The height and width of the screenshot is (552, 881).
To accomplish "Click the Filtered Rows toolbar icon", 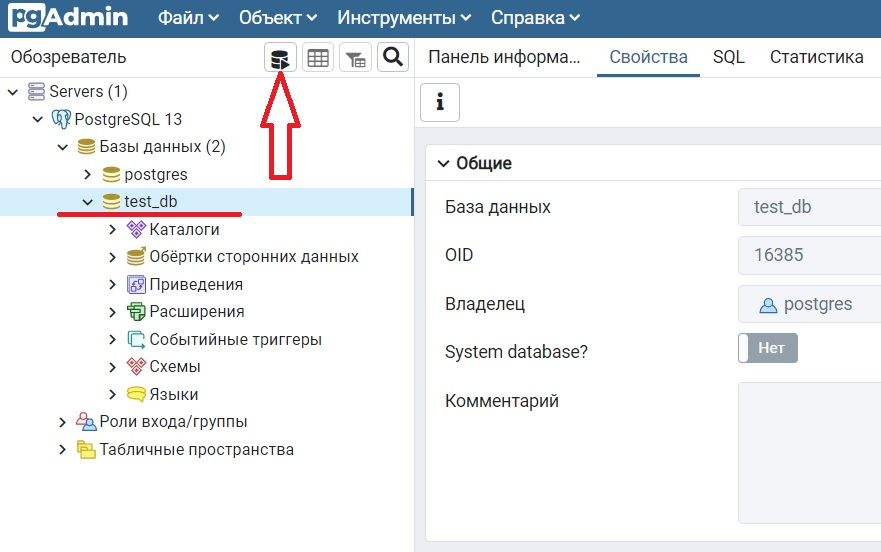I will pos(355,57).
